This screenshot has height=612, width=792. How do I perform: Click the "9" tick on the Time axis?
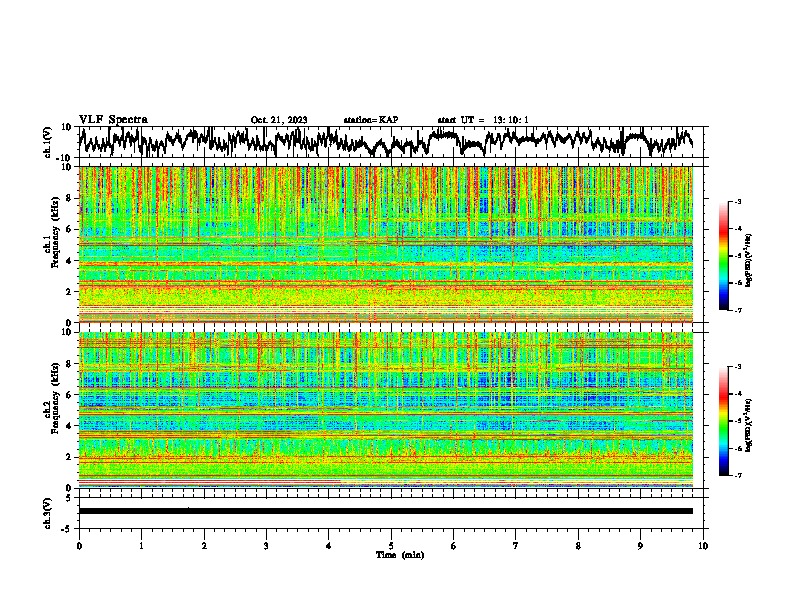pyautogui.click(x=640, y=546)
